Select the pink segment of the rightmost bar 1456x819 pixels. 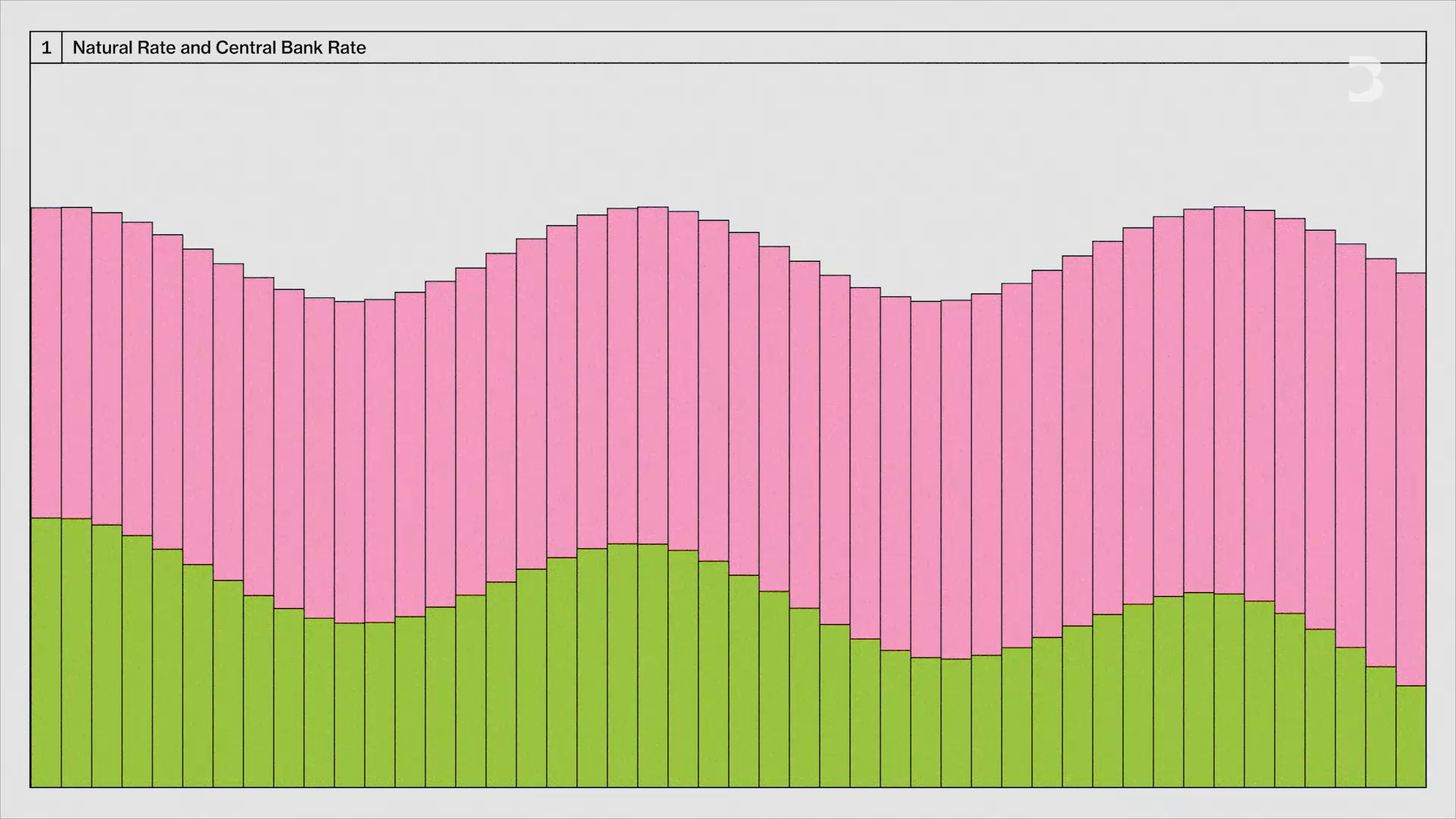[x=1410, y=479]
